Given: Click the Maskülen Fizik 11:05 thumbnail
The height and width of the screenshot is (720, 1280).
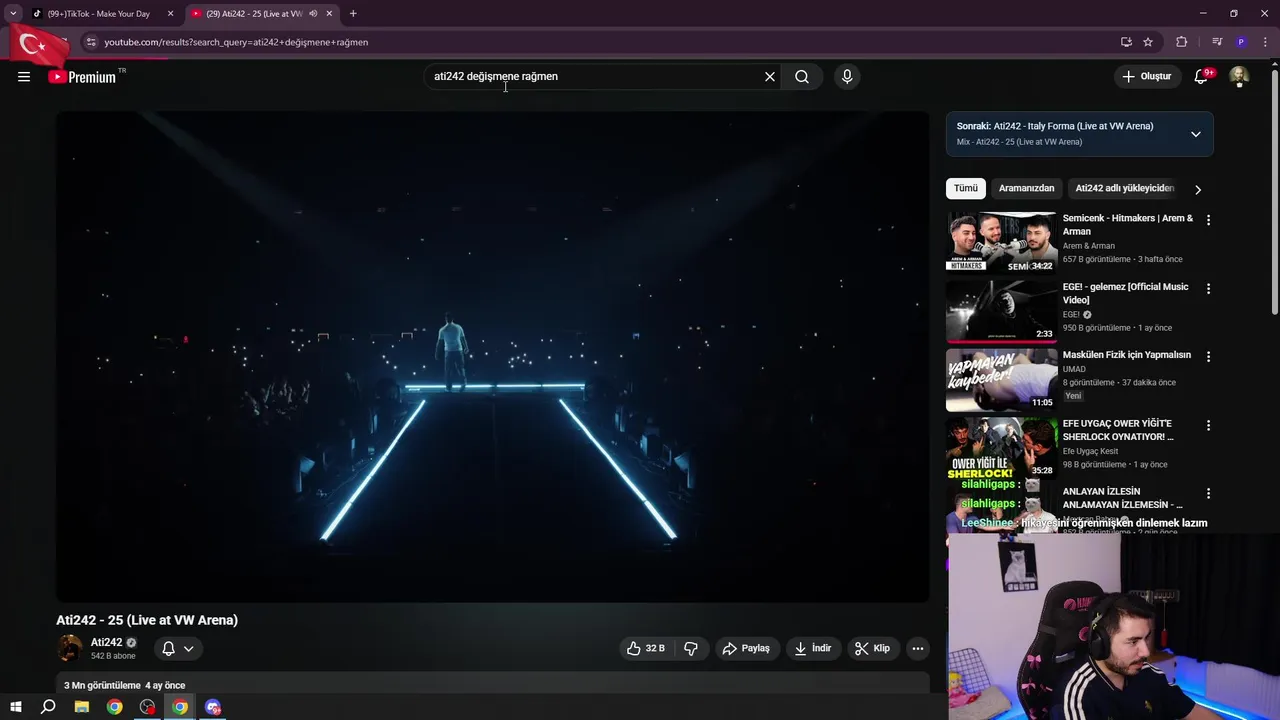Looking at the screenshot, I should coord(1001,379).
